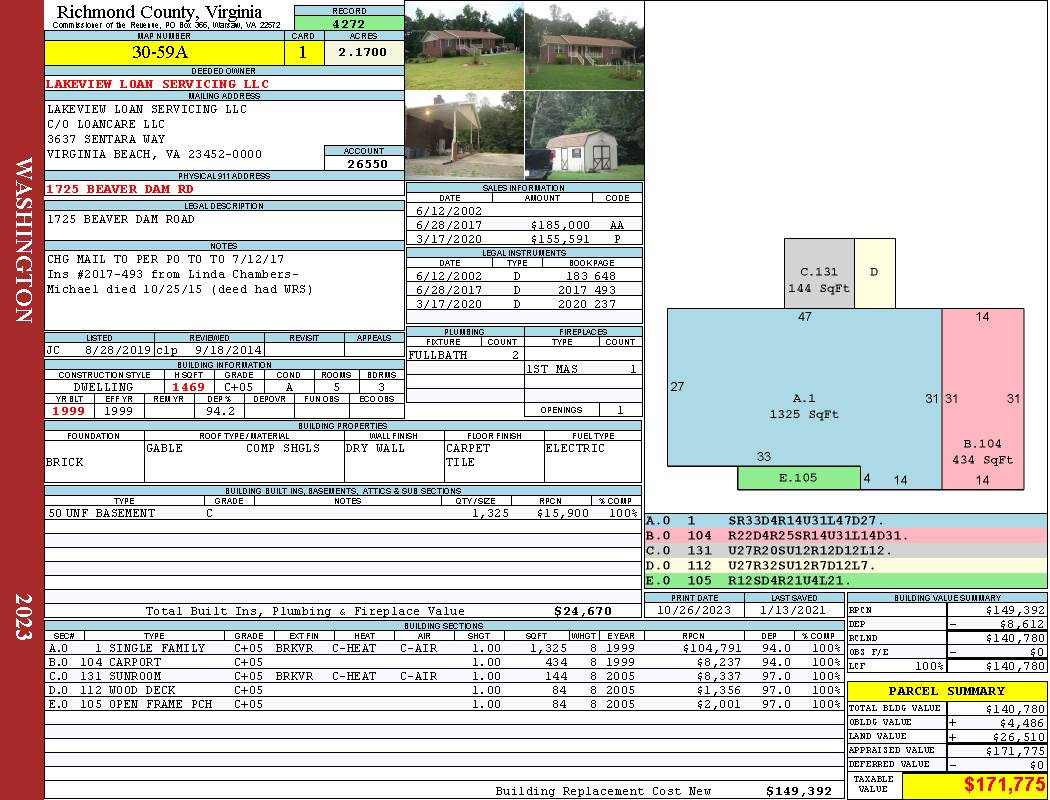Image resolution: width=1050 pixels, height=800 pixels.
Task: Click the green record number 4272 field
Action: (x=349, y=22)
